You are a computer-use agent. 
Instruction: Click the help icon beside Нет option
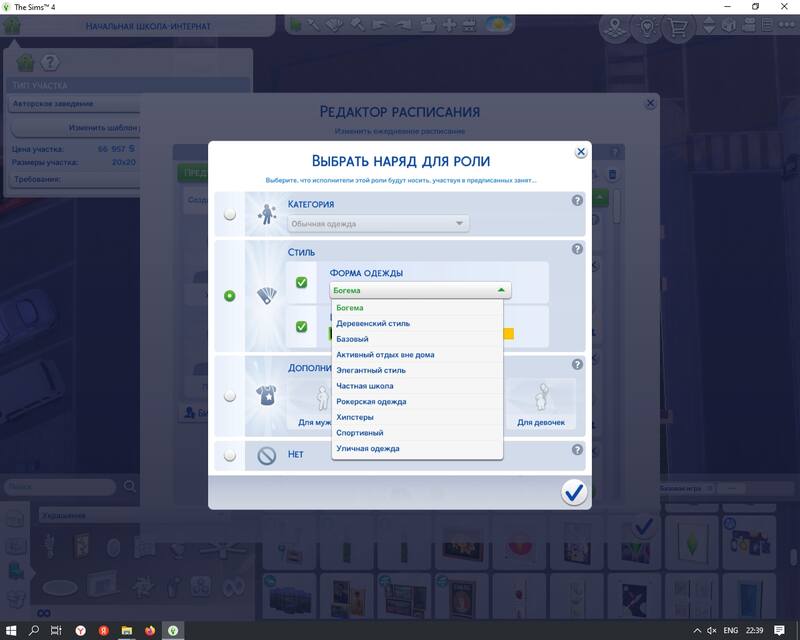(x=577, y=451)
